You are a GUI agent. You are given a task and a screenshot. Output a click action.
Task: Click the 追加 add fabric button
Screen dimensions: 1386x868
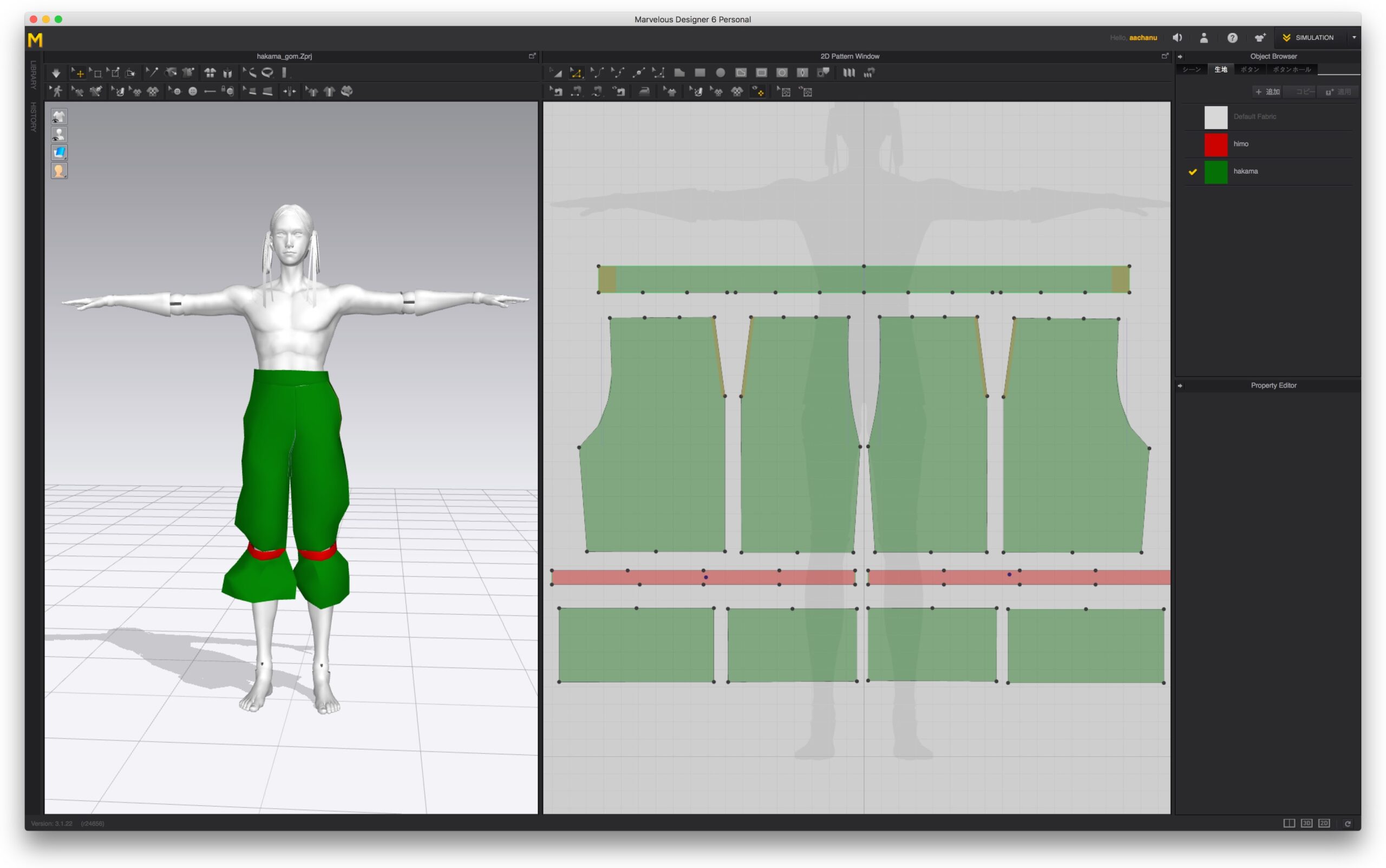pyautogui.click(x=1267, y=92)
